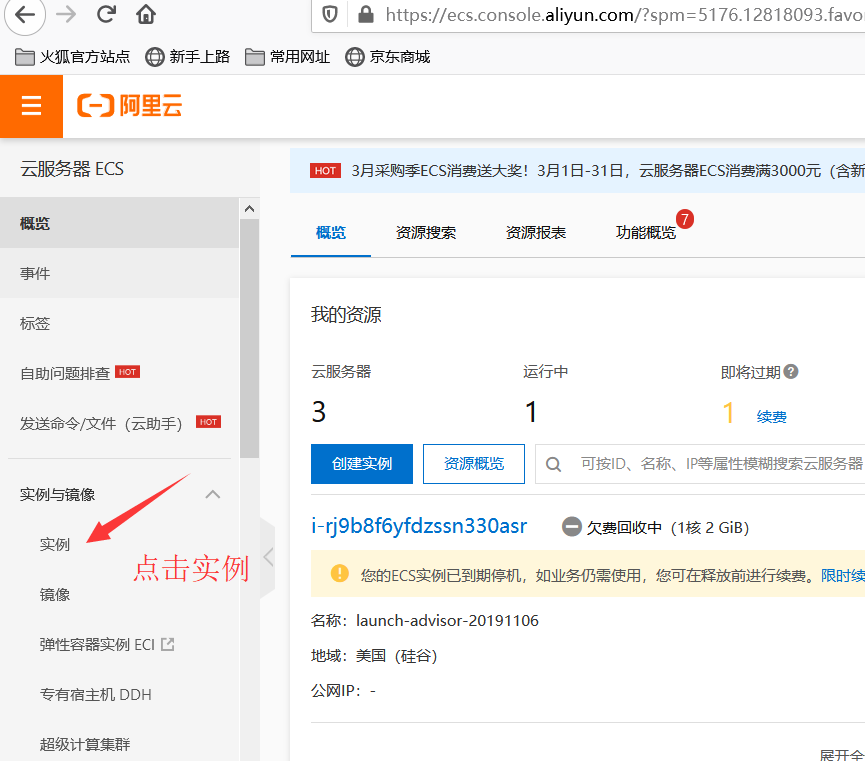Viewport: 865px width, 761px height.
Task: Click the browser forward arrow
Action: (x=66, y=14)
